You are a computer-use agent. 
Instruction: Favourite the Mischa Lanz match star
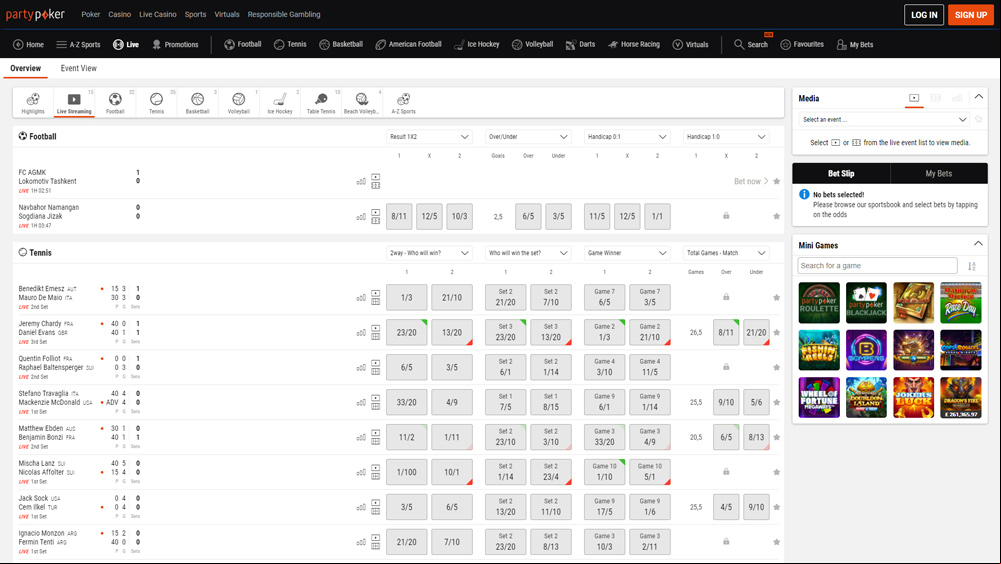[776, 472]
